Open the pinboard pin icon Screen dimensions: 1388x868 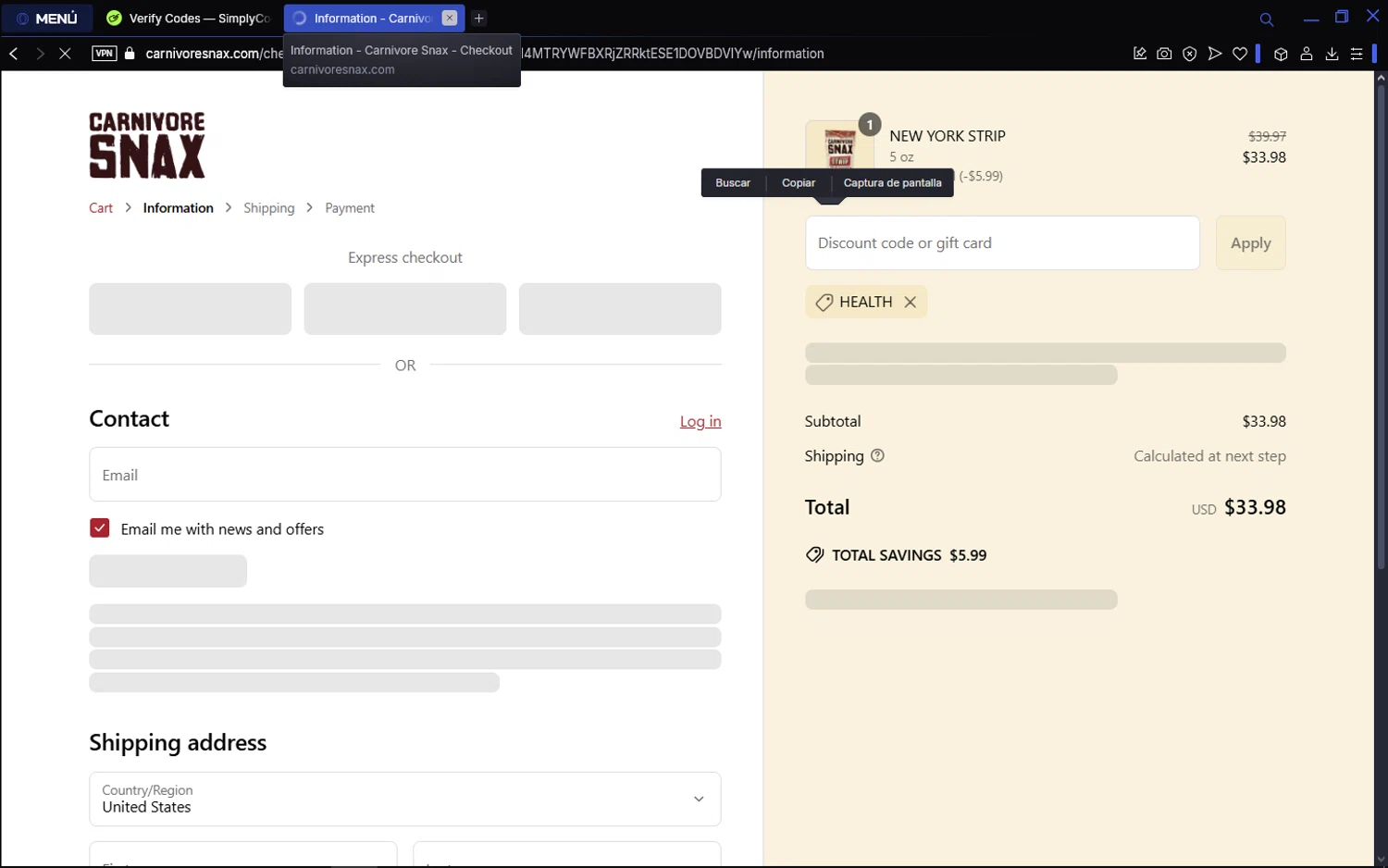1140,54
